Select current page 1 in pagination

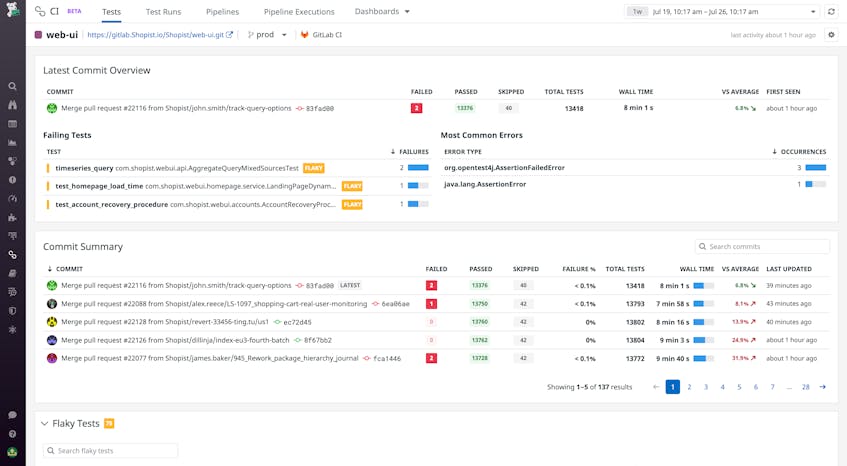(x=673, y=387)
